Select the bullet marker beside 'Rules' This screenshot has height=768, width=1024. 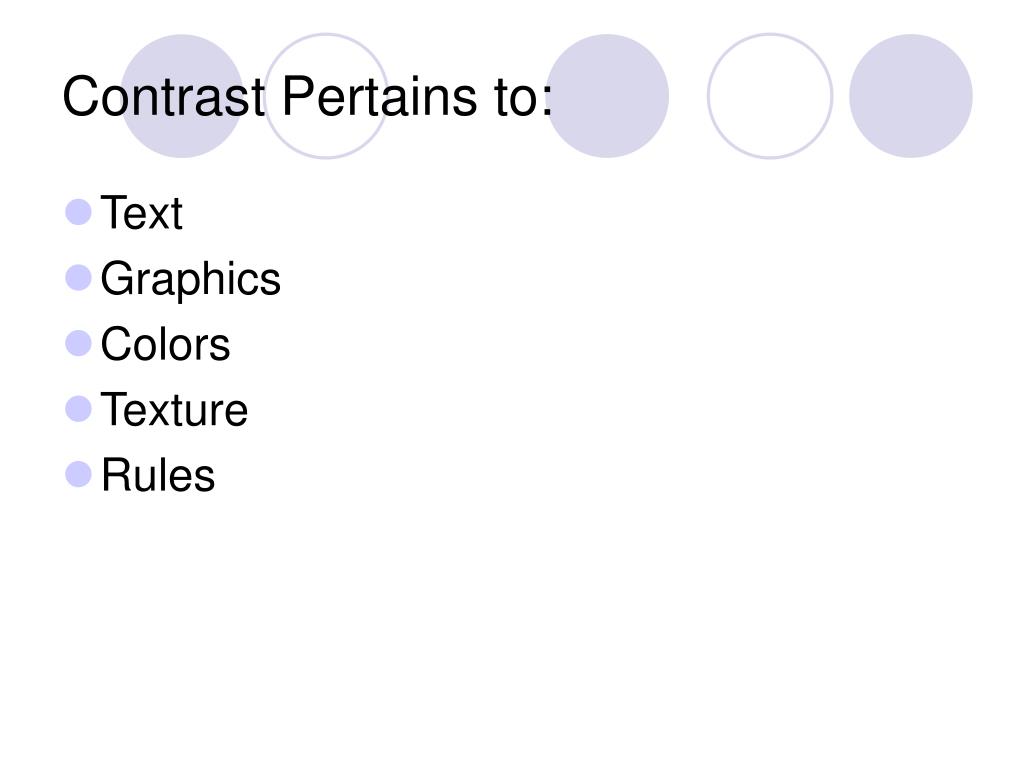click(x=78, y=474)
